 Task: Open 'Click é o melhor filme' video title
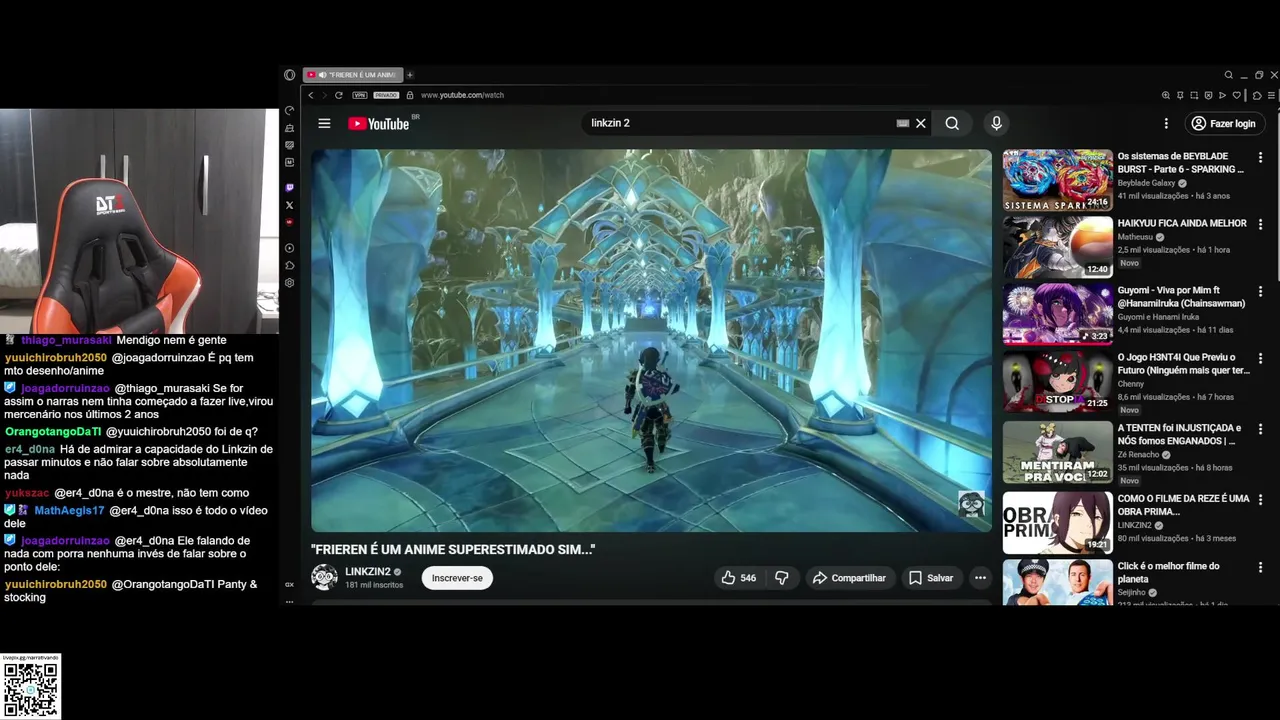(x=1168, y=572)
